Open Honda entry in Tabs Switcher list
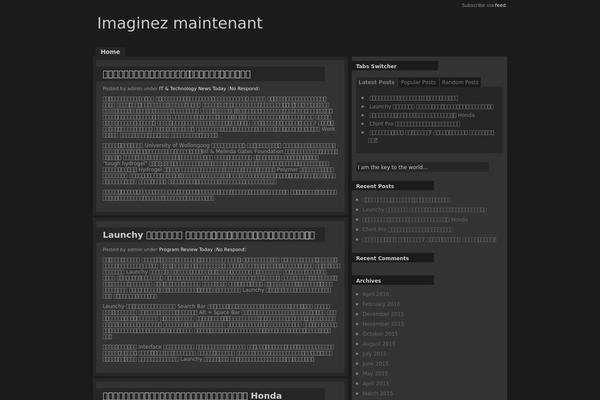Screen dimensions: 600x400 coord(422,115)
